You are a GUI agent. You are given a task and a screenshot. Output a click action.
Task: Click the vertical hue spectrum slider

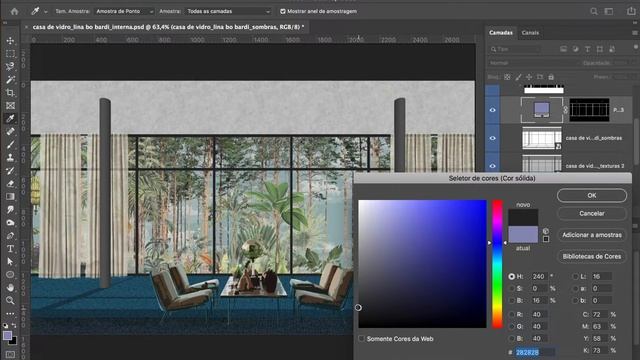[497, 264]
